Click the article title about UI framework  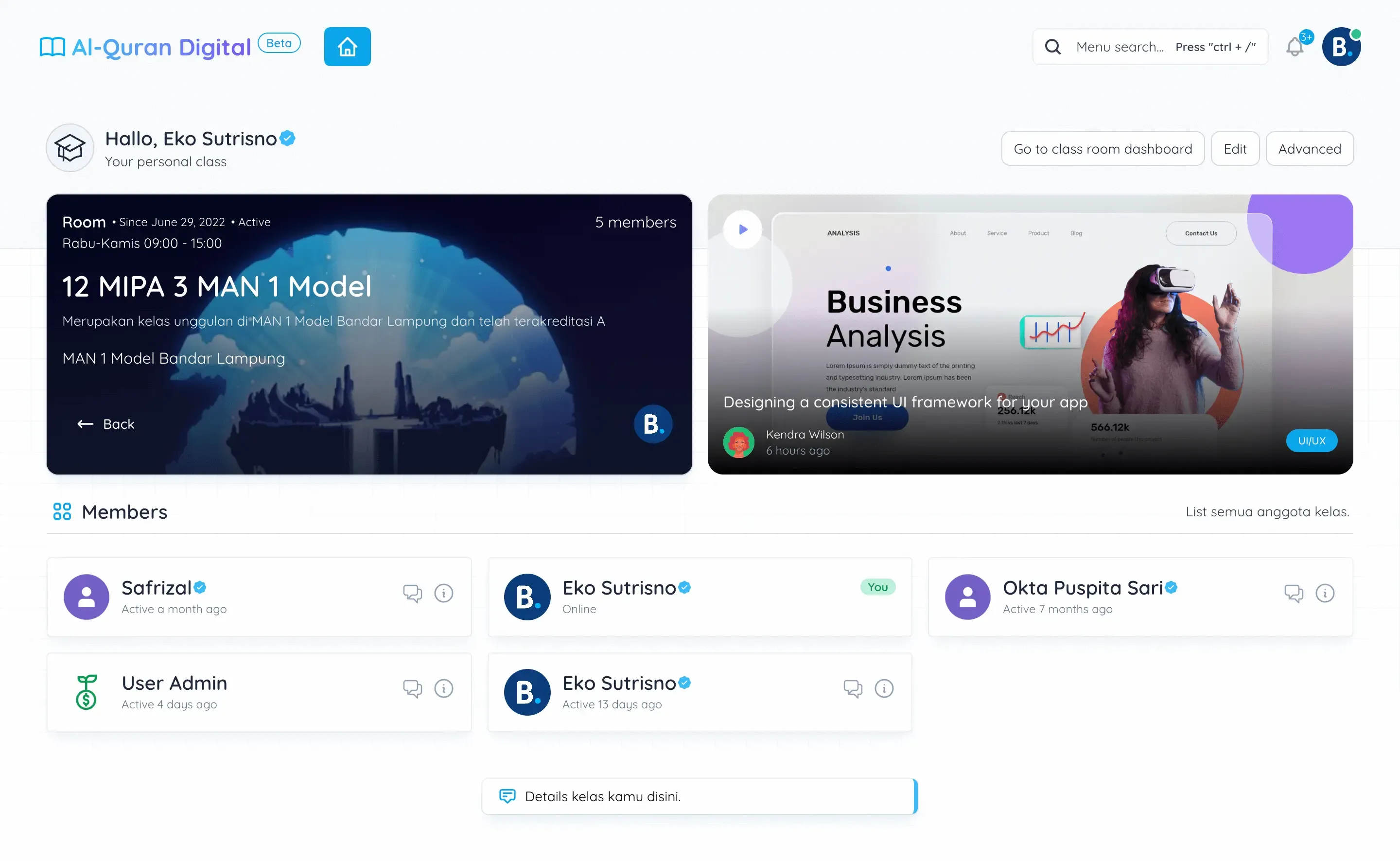[905, 402]
